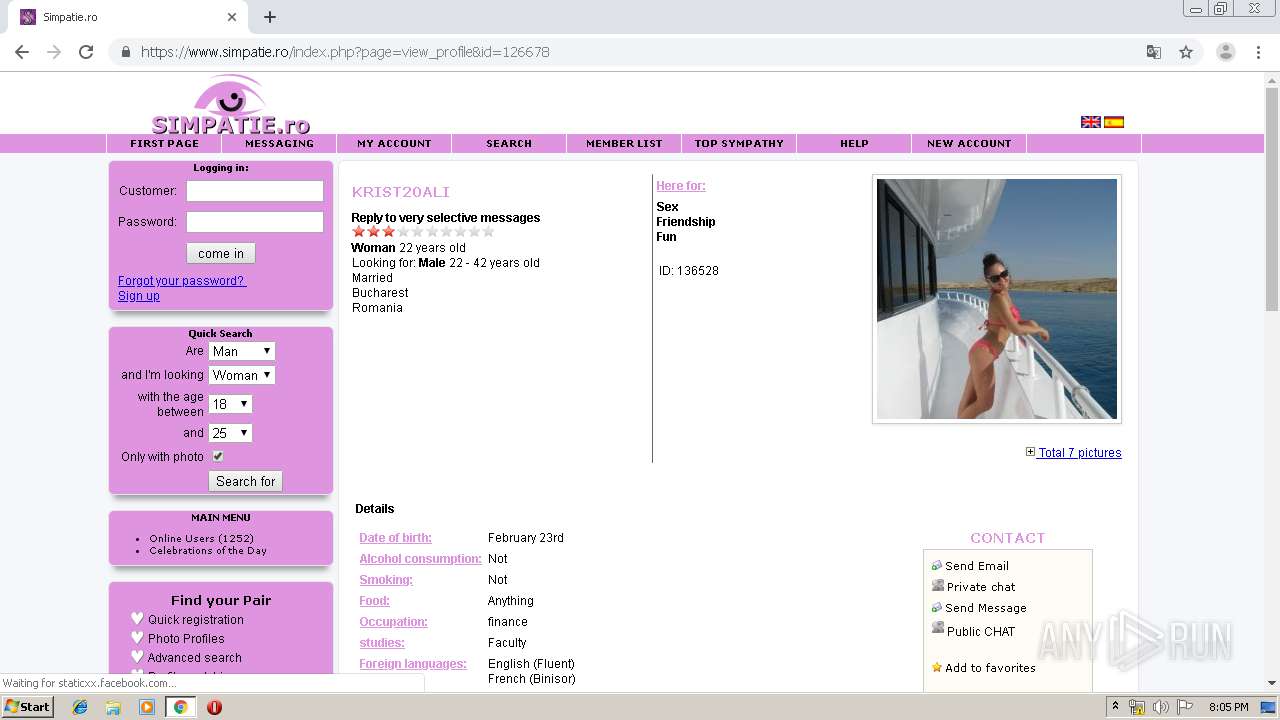Screen dimensions: 1280x720
Task: Open MEMBER LIST menu item
Action: 624,143
